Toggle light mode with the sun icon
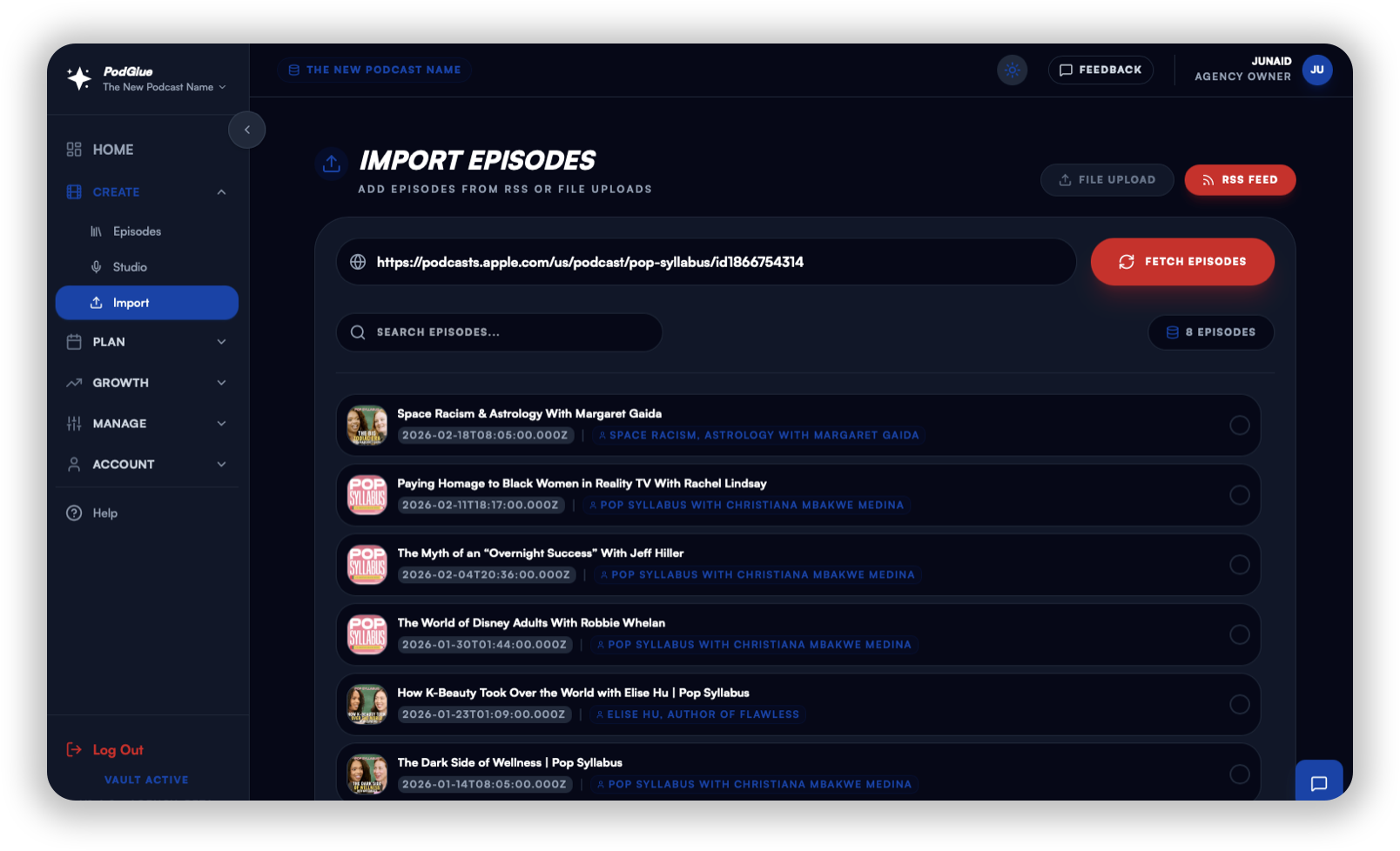 pyautogui.click(x=1011, y=70)
